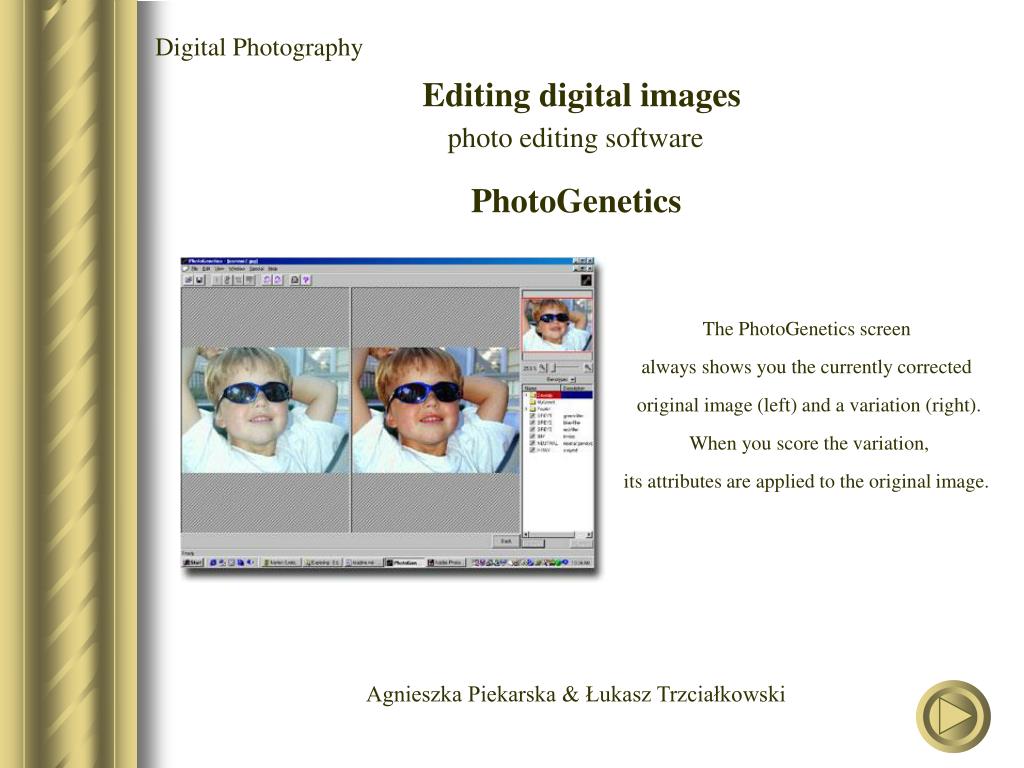
Task: Click the zoom-out magnifier left of the slider
Action: point(543,368)
